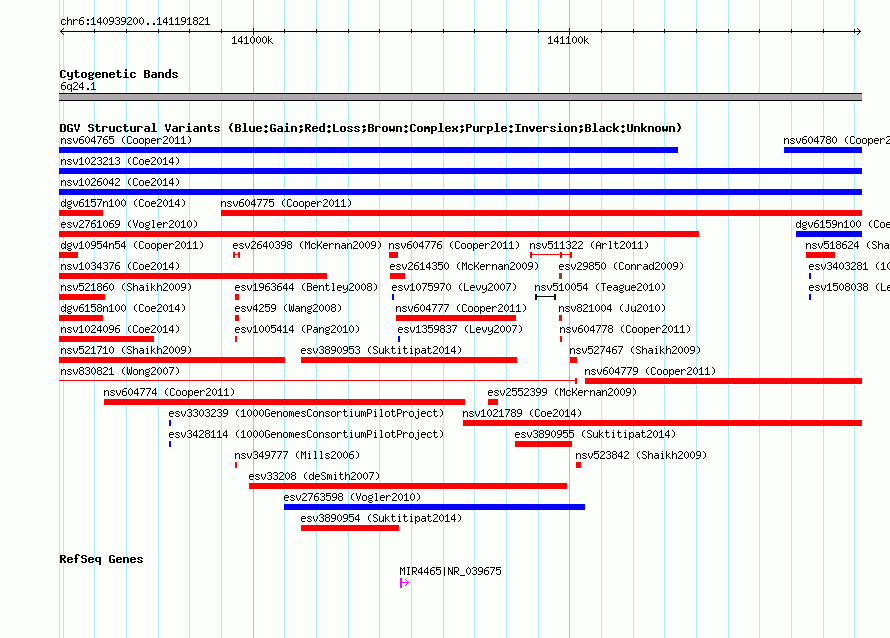Click esv3890954 (Suktitipat2014) label
The height and width of the screenshot is (638, 890).
tap(381, 518)
